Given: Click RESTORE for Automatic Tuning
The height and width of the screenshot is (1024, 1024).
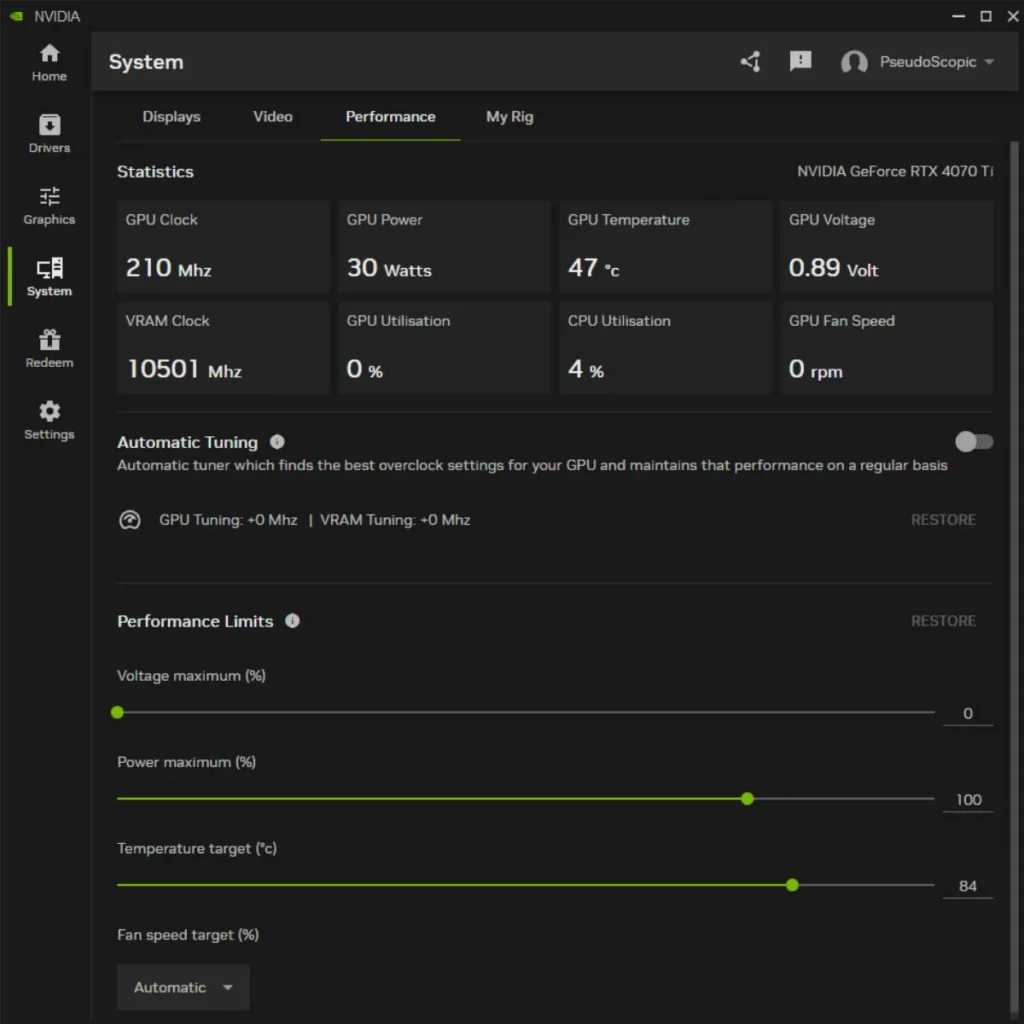Looking at the screenshot, I should coord(943,520).
